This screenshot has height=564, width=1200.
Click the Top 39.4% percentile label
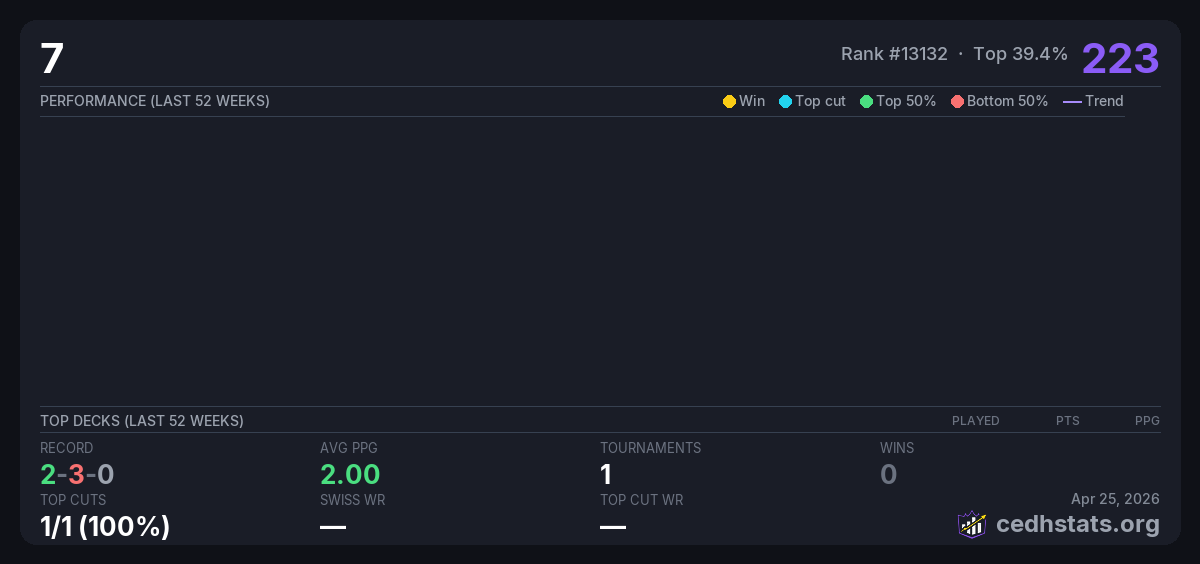point(1020,54)
